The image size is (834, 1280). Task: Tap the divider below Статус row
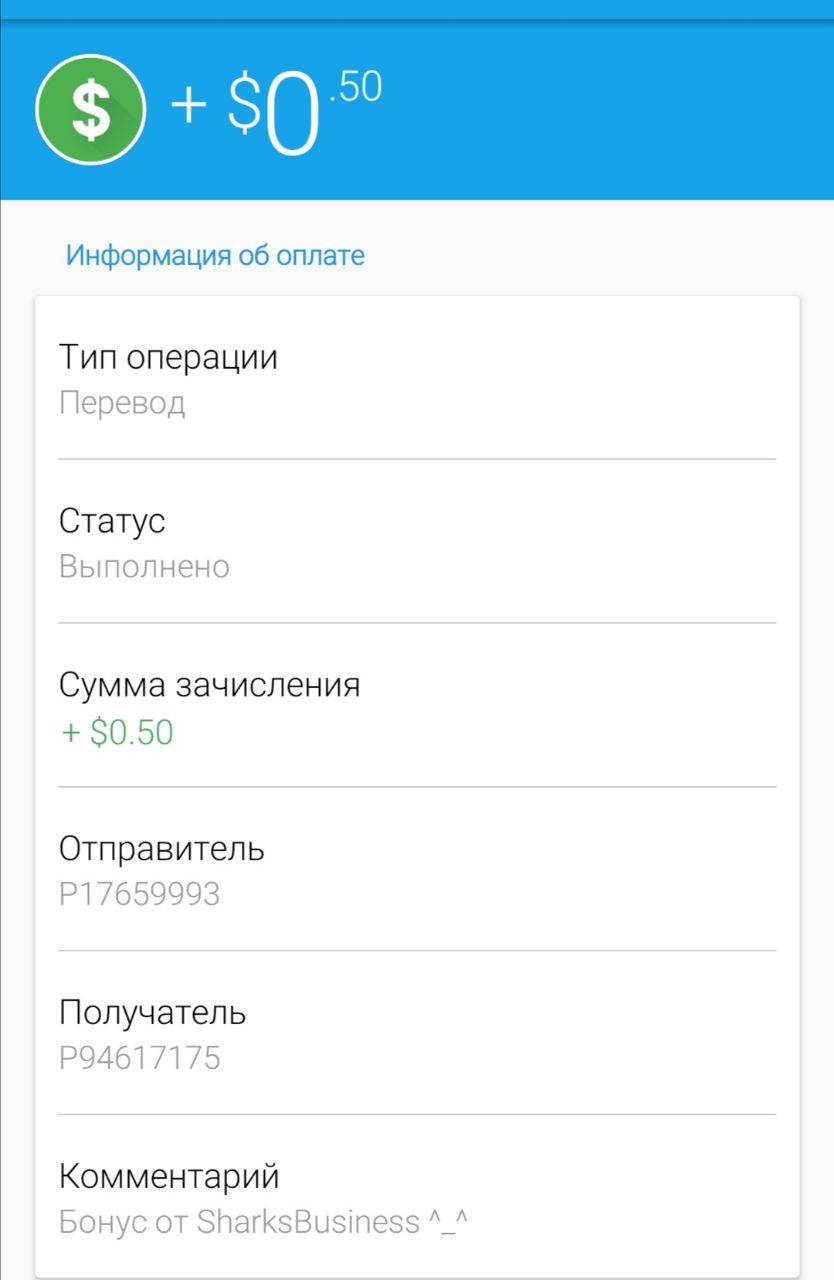coord(417,623)
